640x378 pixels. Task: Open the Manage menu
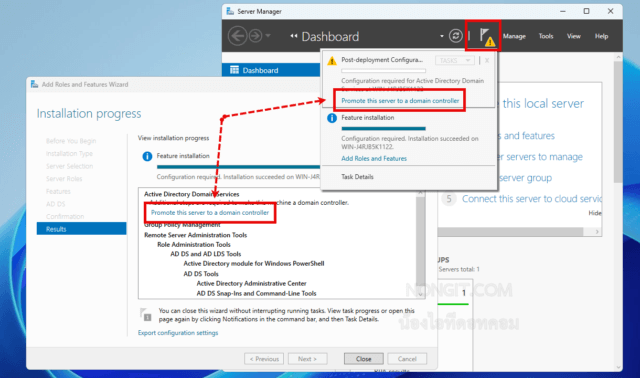tap(514, 36)
